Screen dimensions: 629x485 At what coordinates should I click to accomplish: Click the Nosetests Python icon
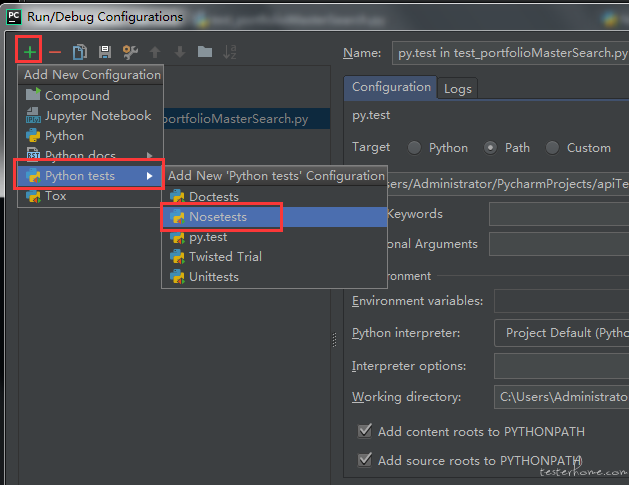click(177, 217)
